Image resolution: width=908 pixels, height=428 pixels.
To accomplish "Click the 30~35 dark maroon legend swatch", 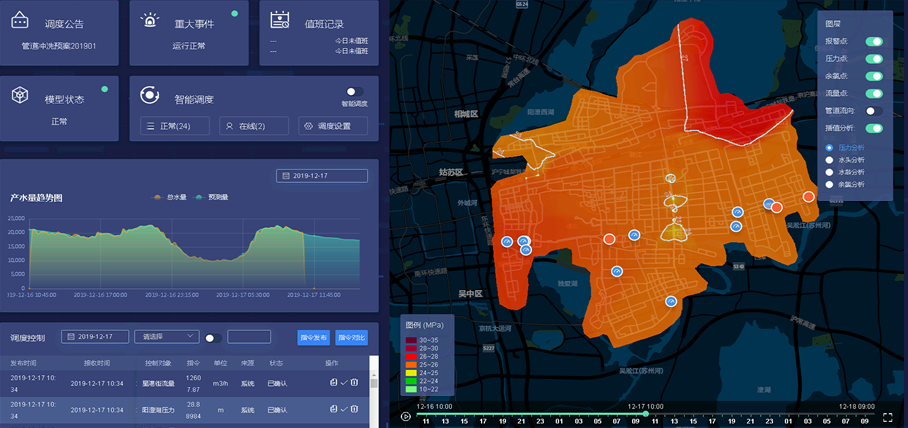I will 411,340.
